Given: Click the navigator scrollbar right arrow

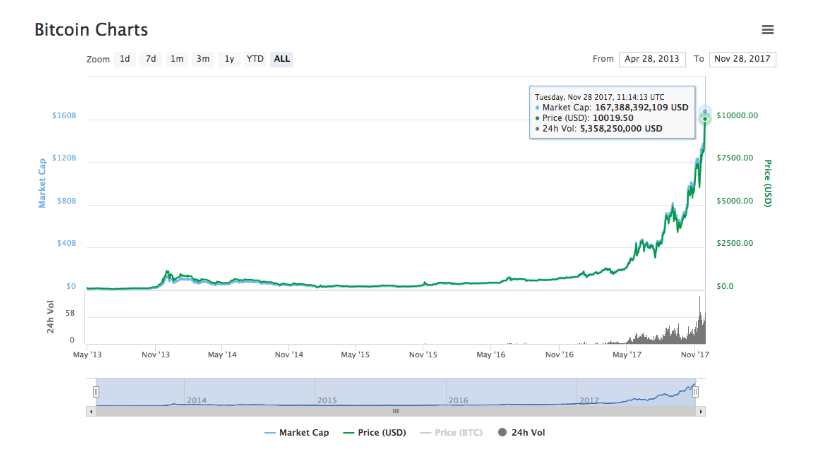Looking at the screenshot, I should pos(700,410).
